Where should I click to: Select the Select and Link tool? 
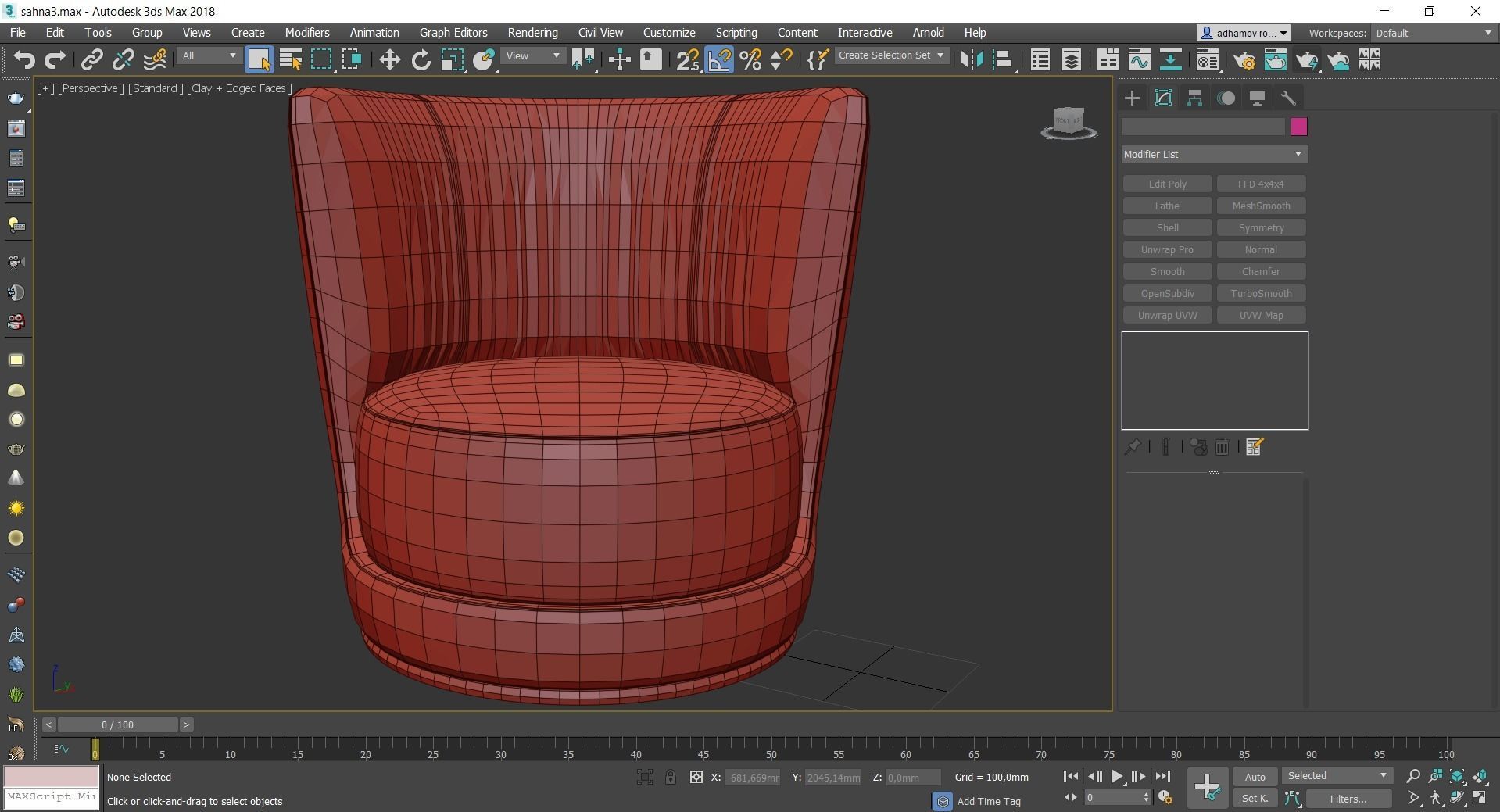point(92,60)
